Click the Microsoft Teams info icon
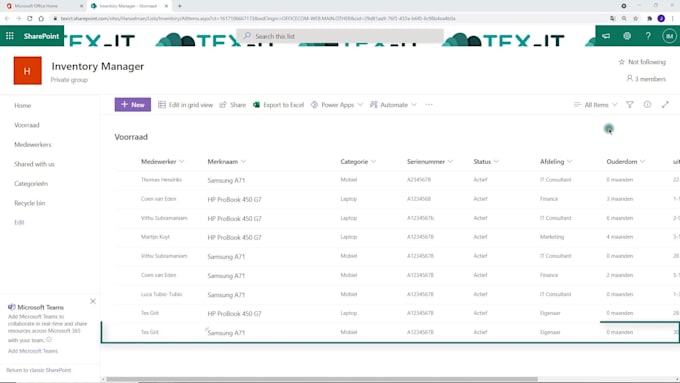This screenshot has height=383, width=680. pyautogui.click(x=49, y=340)
